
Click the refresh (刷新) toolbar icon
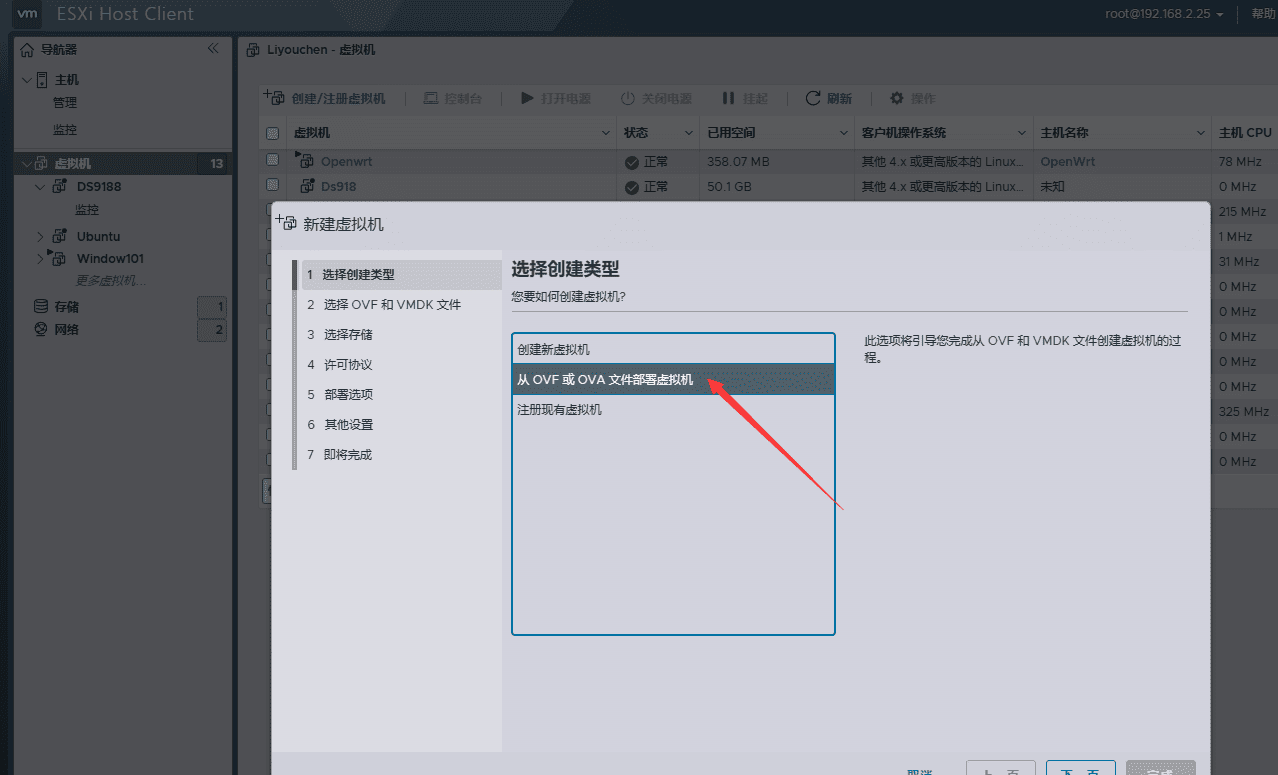tap(812, 98)
